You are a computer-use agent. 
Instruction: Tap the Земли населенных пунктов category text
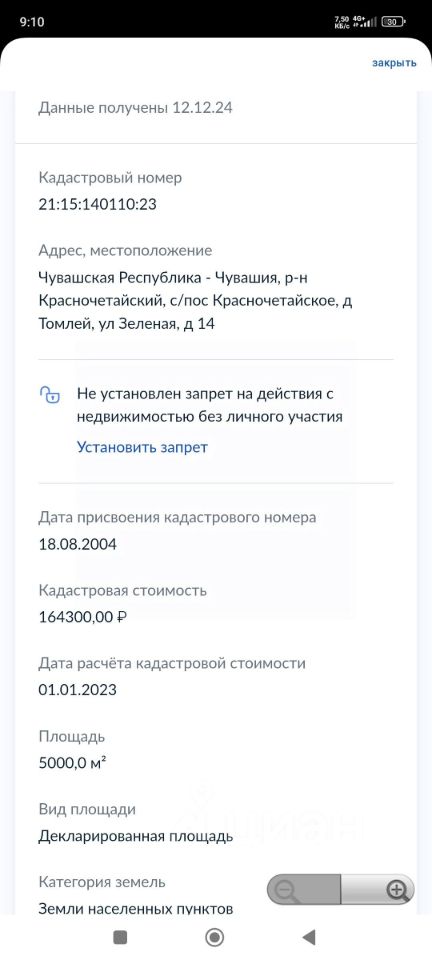tap(136, 909)
